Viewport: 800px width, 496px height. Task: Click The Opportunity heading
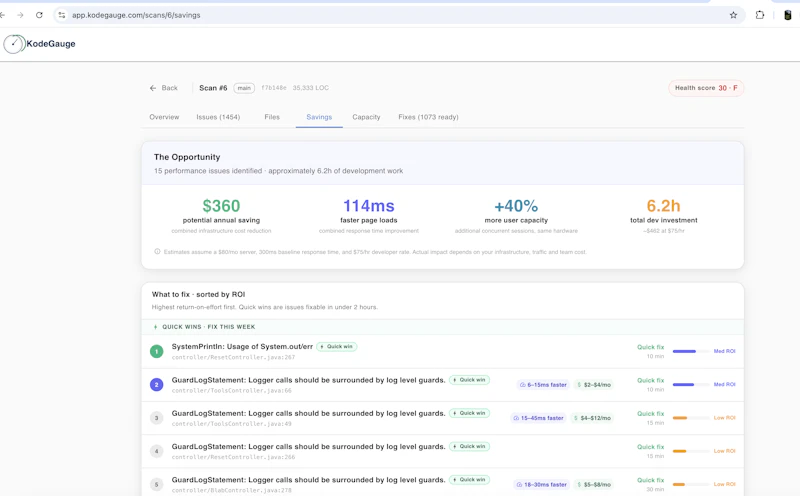click(x=187, y=157)
